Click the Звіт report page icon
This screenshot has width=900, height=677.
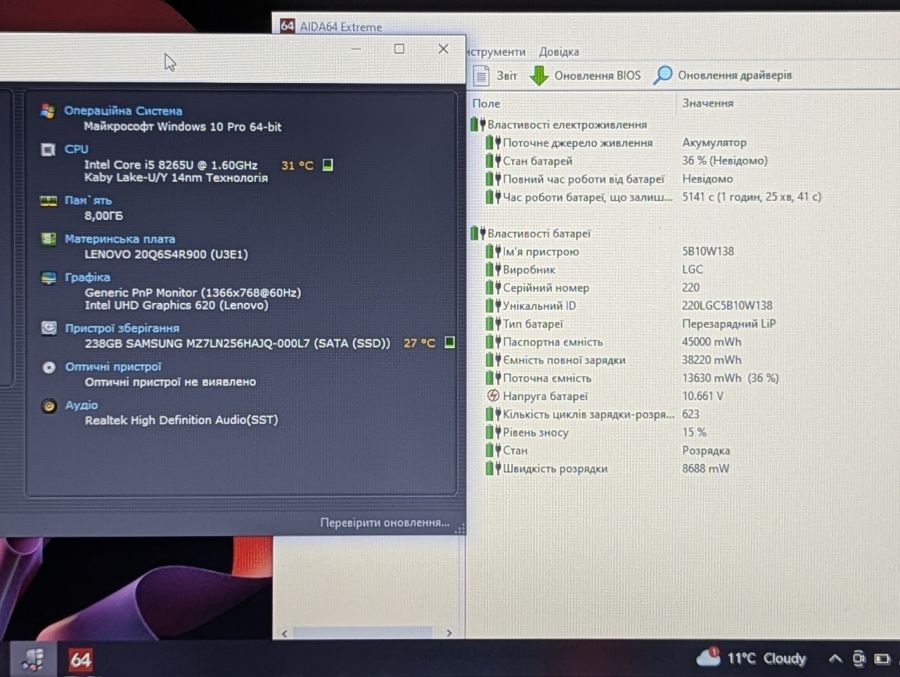pos(481,75)
